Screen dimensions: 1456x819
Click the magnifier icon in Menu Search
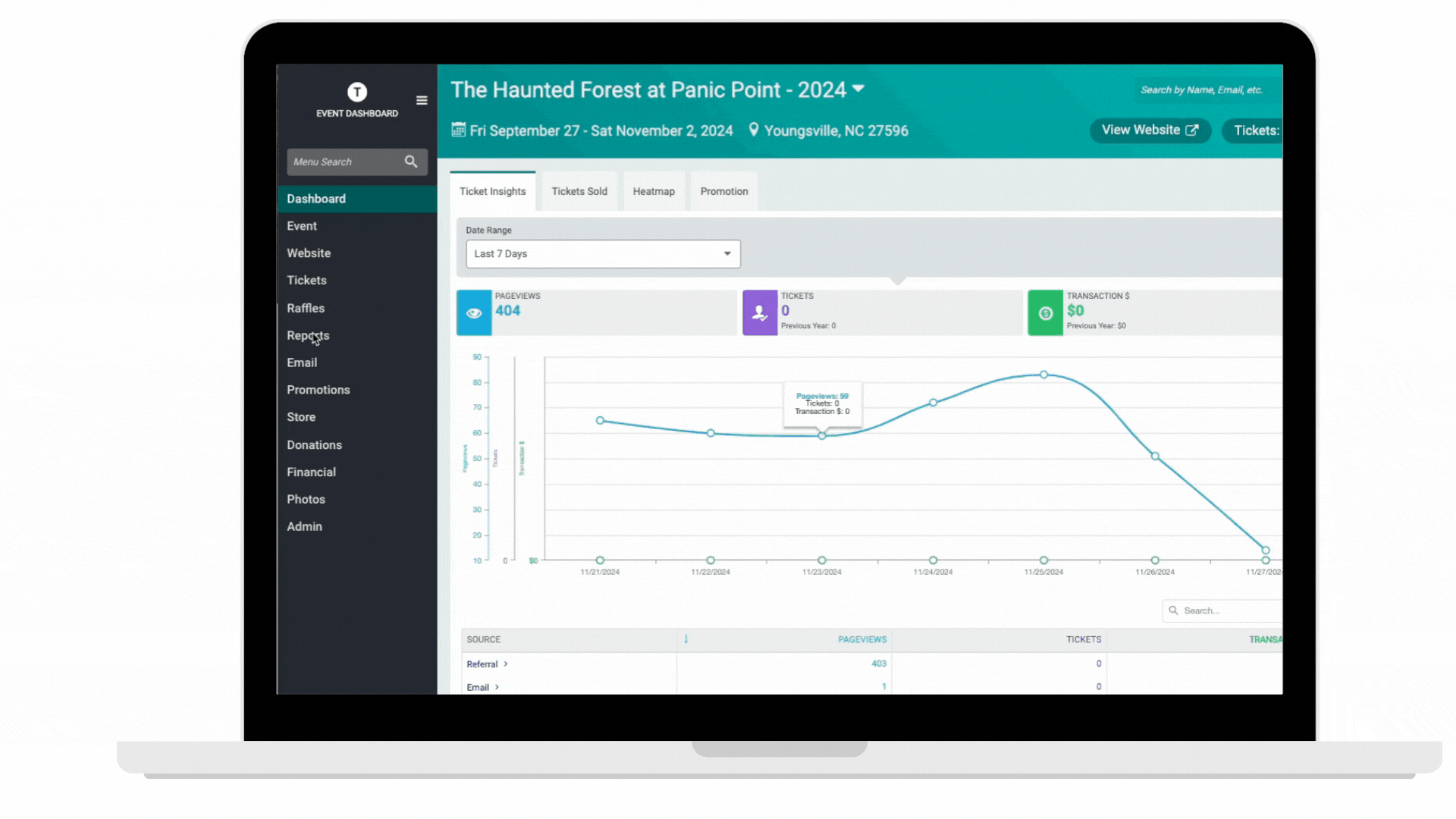click(x=411, y=162)
